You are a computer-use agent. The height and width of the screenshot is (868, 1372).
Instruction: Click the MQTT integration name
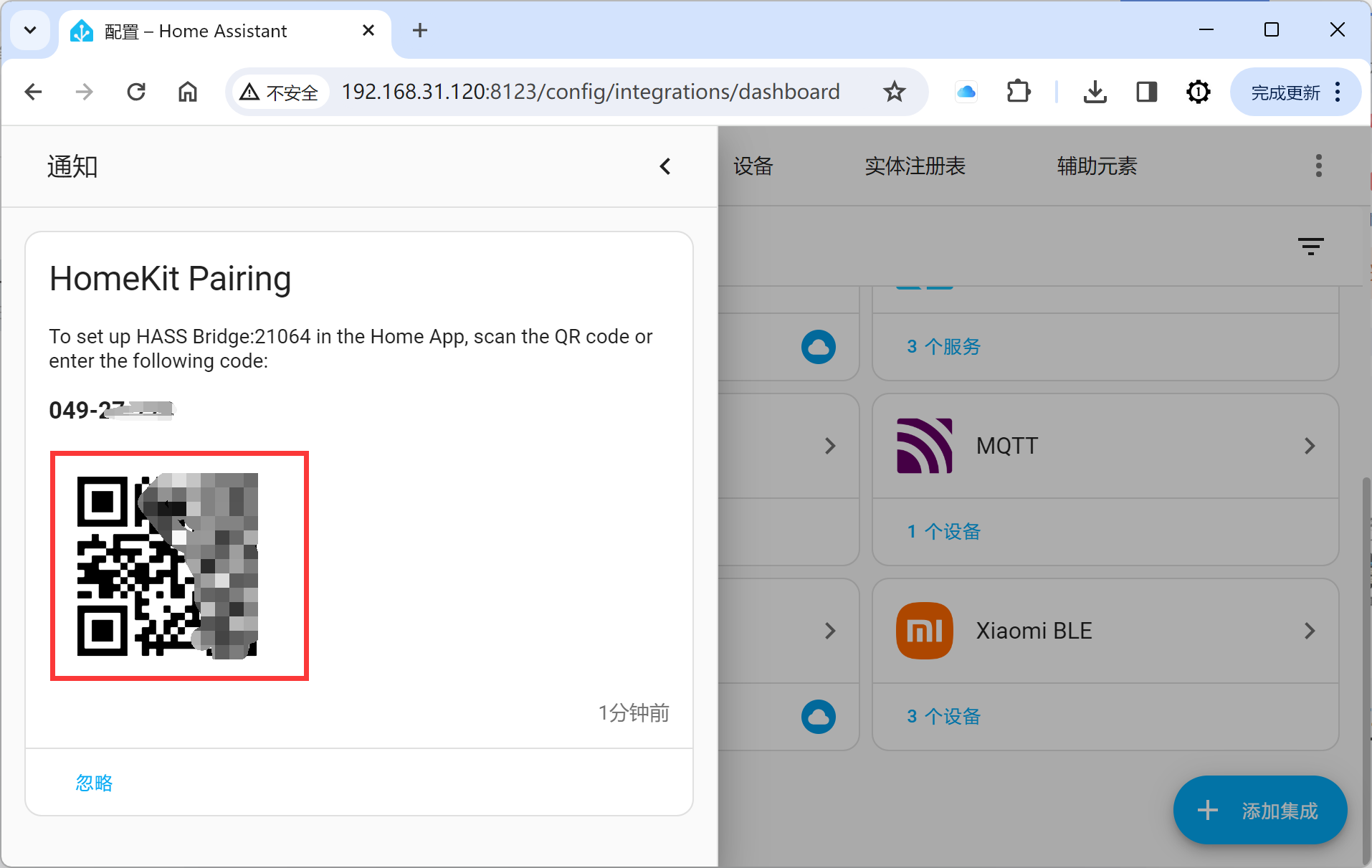click(1007, 446)
